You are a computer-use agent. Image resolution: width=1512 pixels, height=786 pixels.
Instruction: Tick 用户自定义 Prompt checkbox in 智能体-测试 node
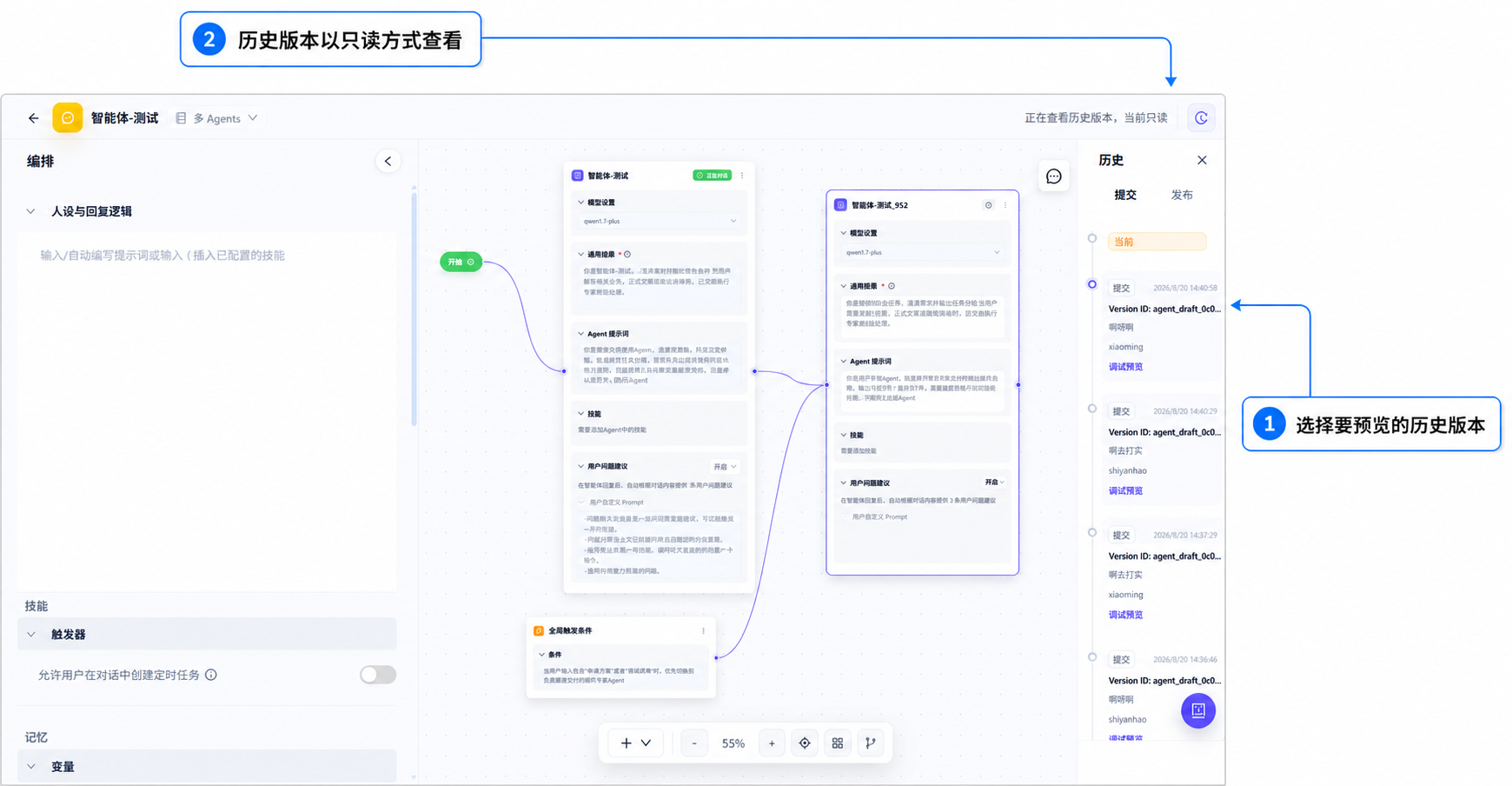coord(583,503)
